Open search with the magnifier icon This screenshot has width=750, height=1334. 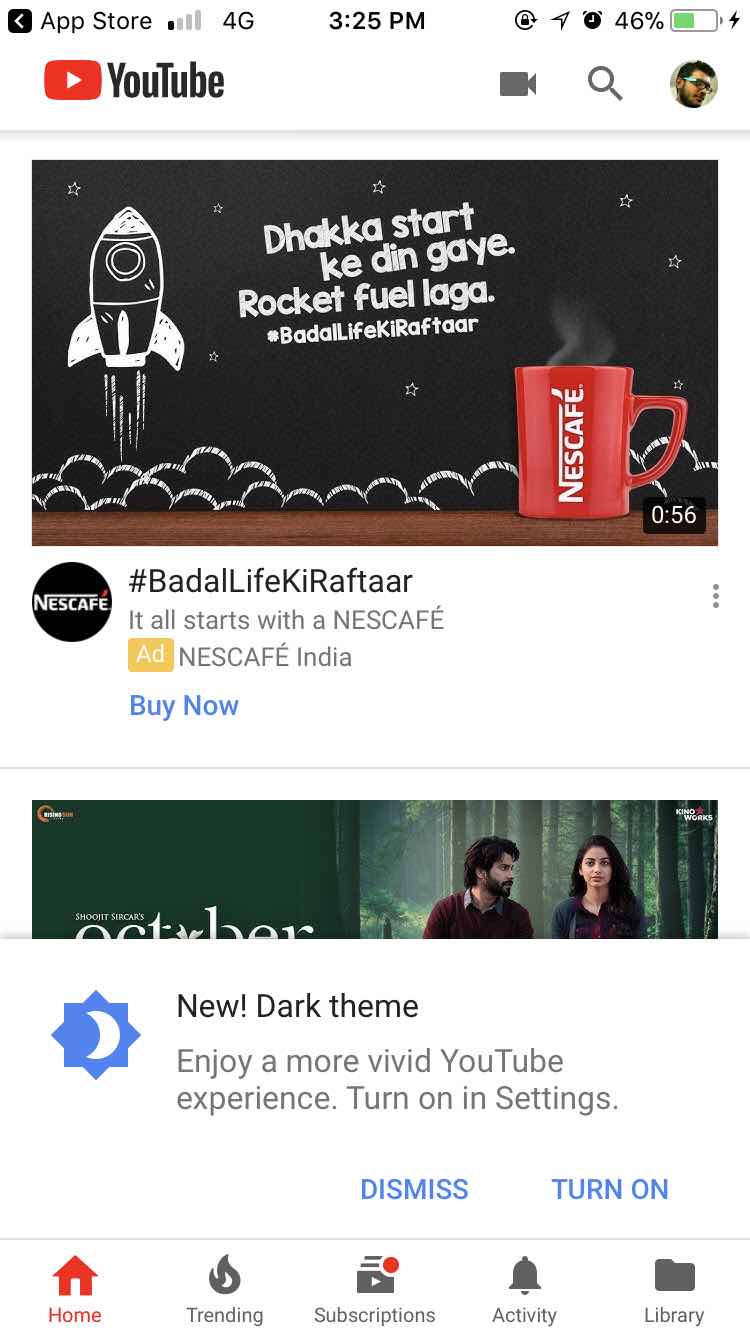tap(605, 84)
